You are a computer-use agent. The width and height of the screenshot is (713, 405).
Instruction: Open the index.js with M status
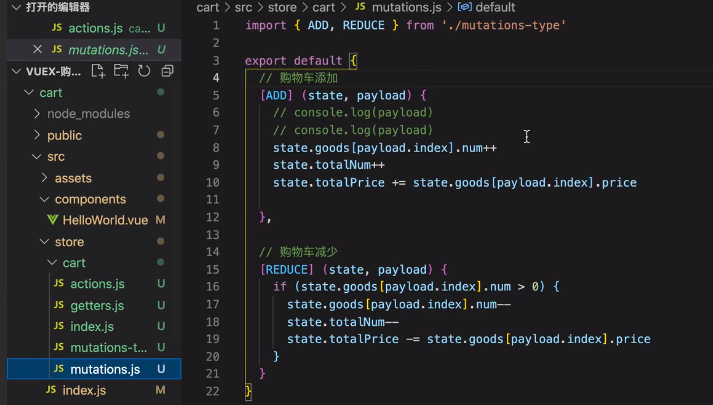coord(84,390)
